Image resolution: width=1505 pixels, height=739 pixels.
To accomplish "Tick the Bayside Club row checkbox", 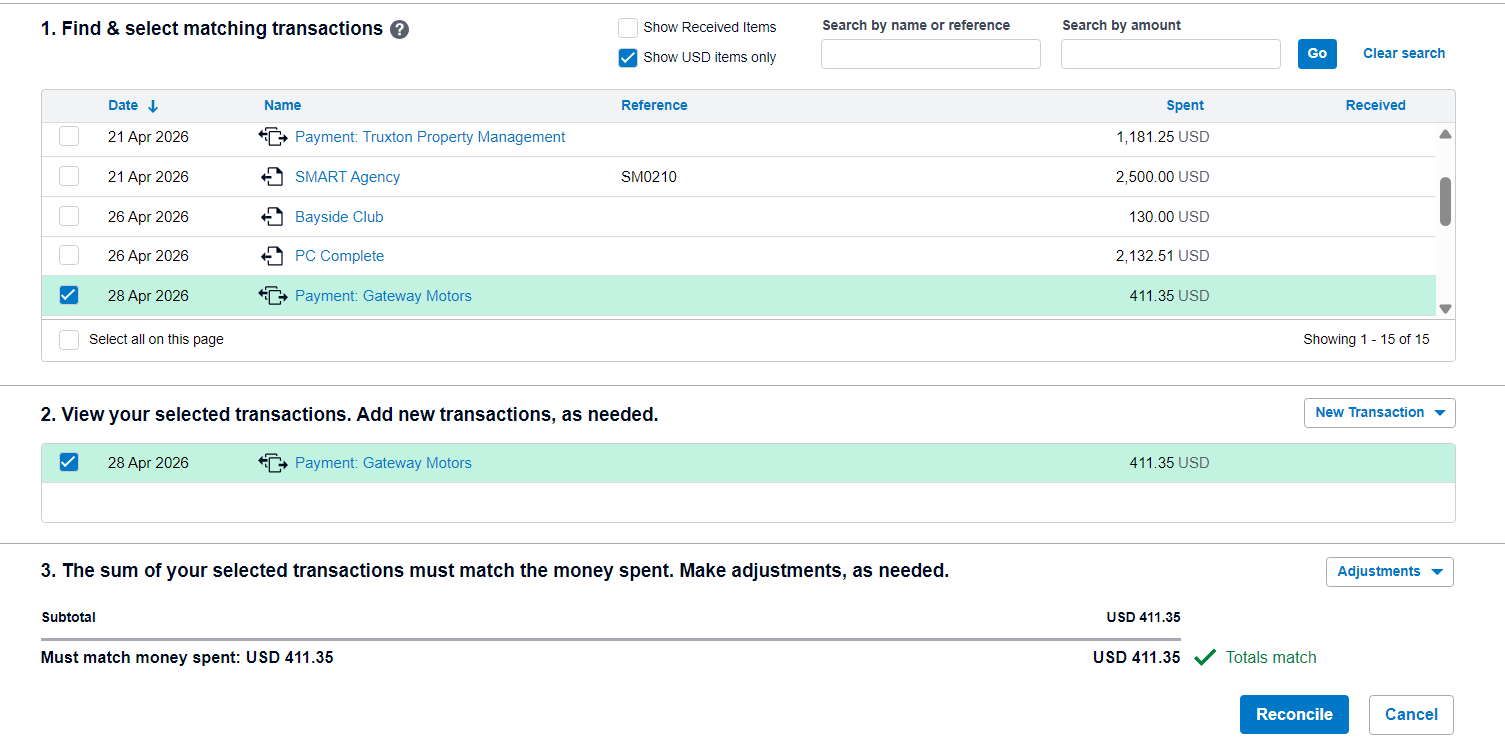I will [x=69, y=216].
